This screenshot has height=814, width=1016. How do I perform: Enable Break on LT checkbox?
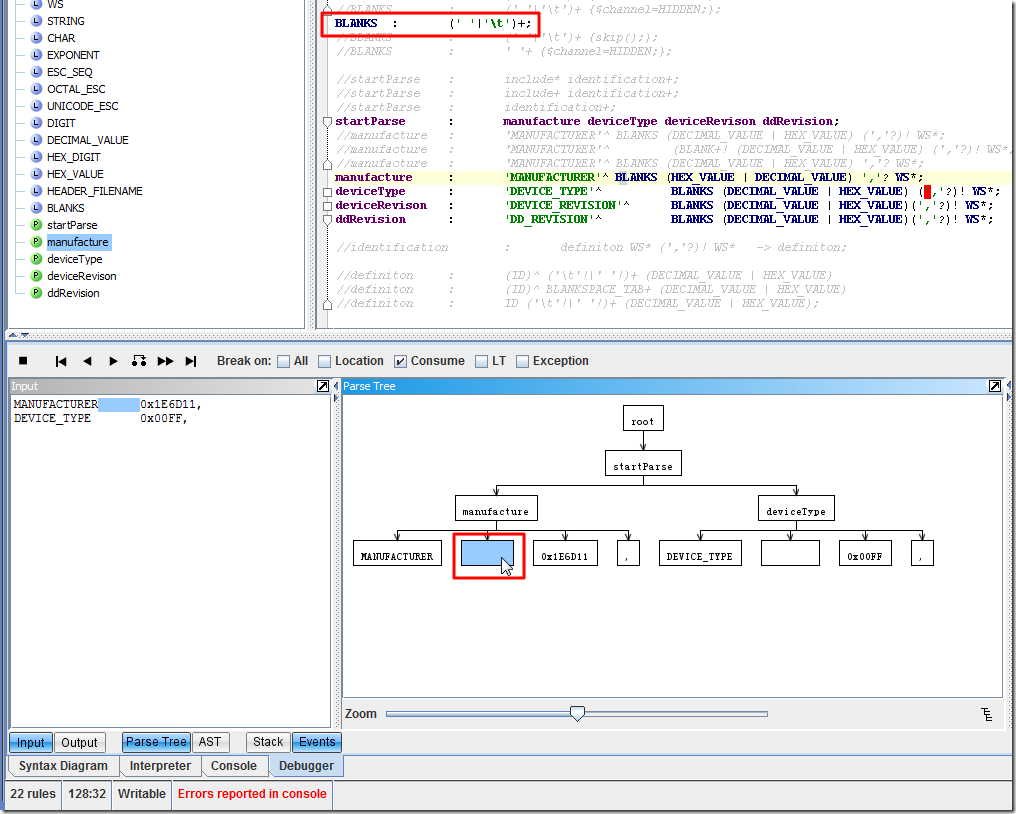(x=481, y=362)
